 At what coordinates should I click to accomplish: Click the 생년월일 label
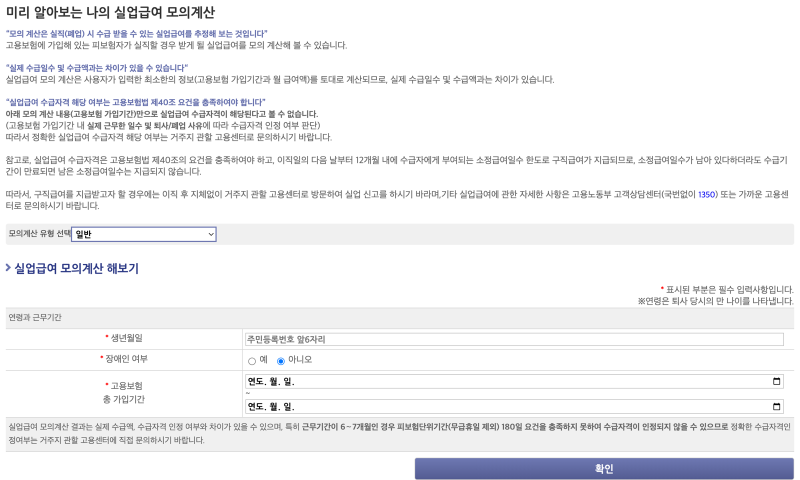pyautogui.click(x=127, y=338)
